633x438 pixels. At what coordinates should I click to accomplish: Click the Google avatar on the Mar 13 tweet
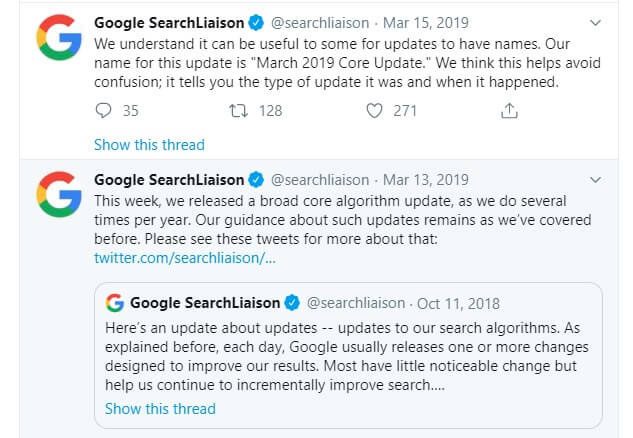pos(59,194)
